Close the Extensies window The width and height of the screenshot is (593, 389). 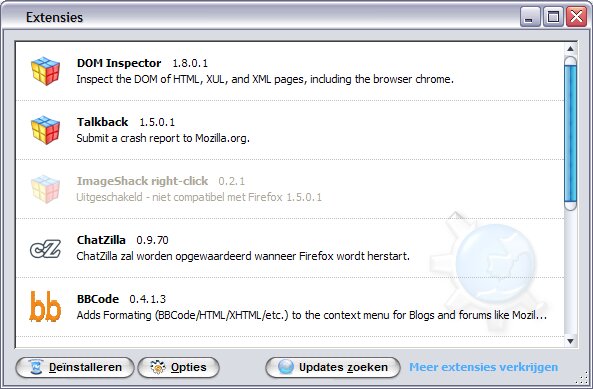(x=576, y=17)
